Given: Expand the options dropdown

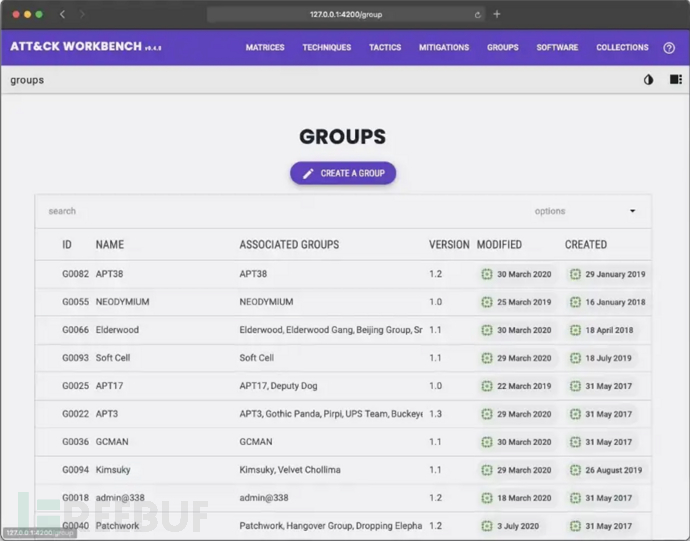Looking at the screenshot, I should click(632, 211).
